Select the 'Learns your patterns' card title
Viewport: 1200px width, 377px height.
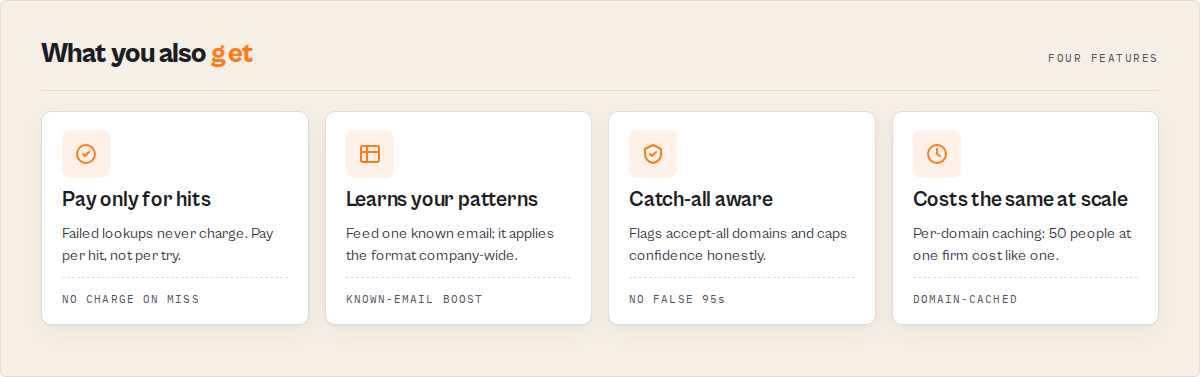[442, 199]
